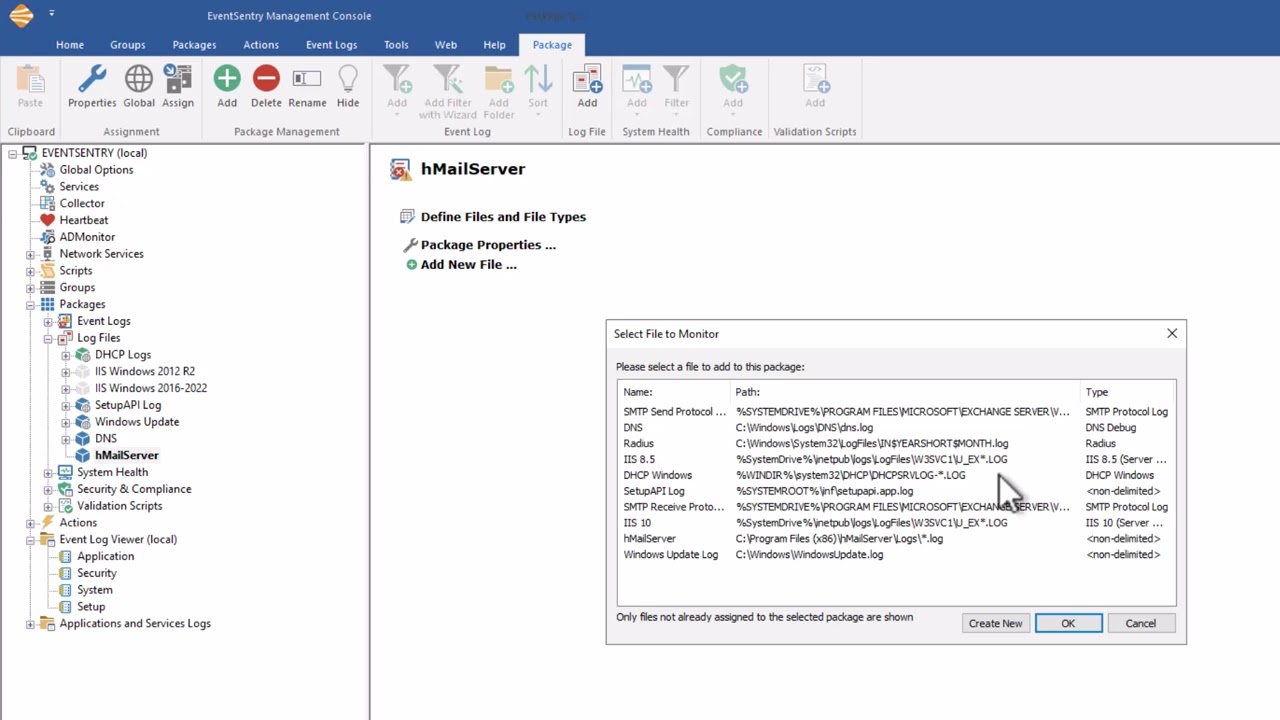The height and width of the screenshot is (720, 1280).
Task: Click the Paste clipboard icon
Action: [30, 79]
